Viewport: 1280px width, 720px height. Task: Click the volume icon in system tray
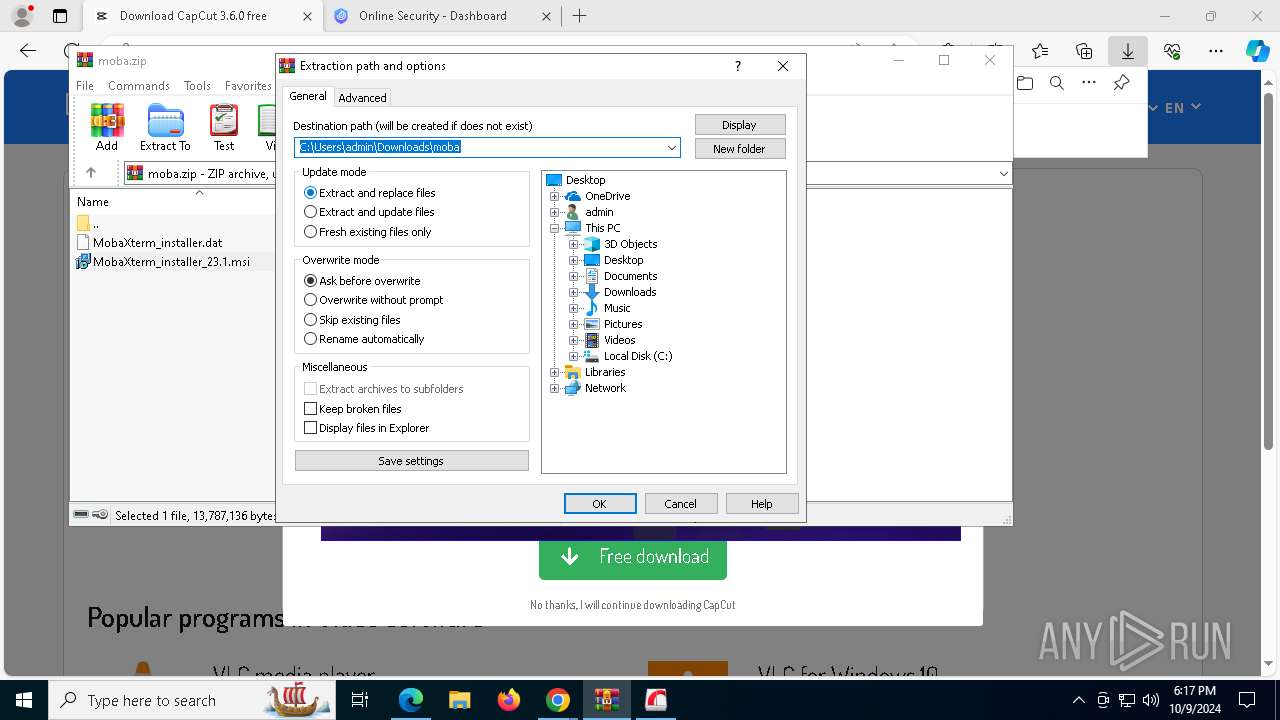[1151, 700]
